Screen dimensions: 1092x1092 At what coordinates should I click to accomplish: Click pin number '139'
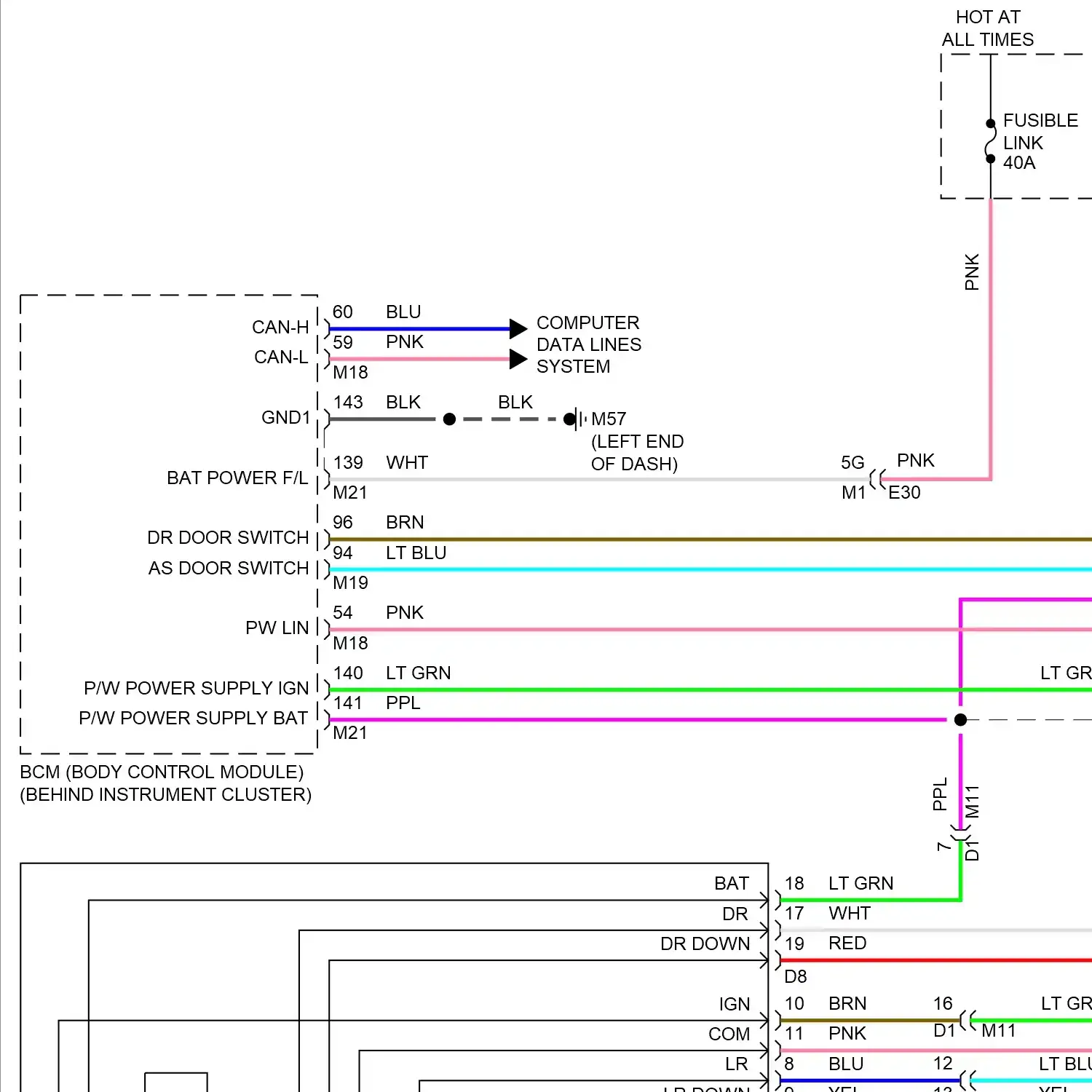(348, 463)
